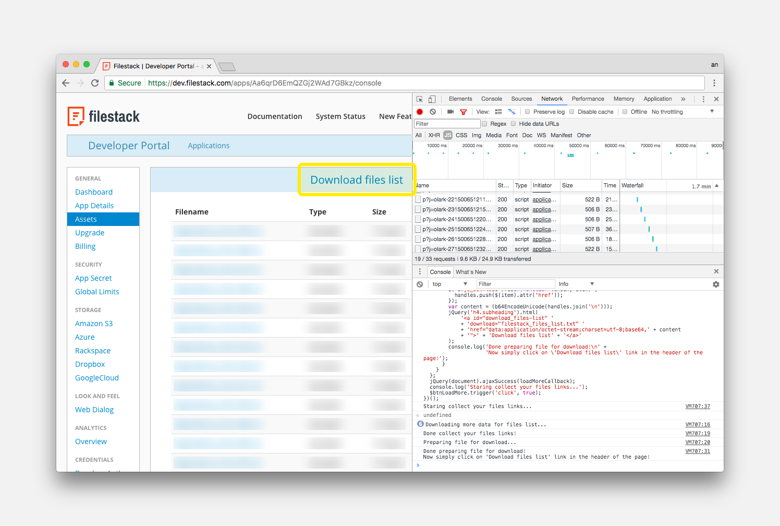Tick the Offline checkbox
Viewport: 780px width, 526px height.
point(625,112)
